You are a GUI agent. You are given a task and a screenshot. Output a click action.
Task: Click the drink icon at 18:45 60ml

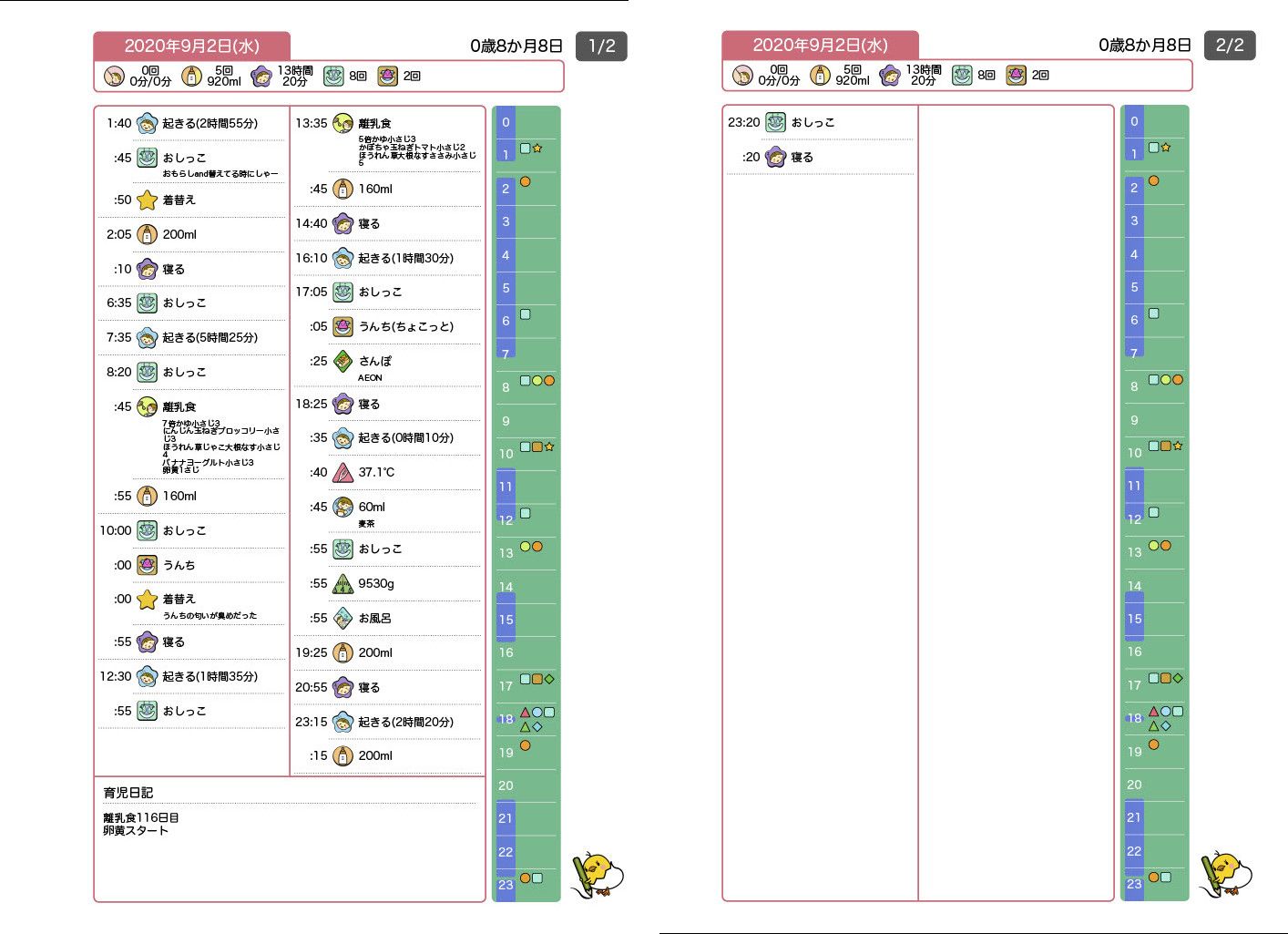point(342,507)
